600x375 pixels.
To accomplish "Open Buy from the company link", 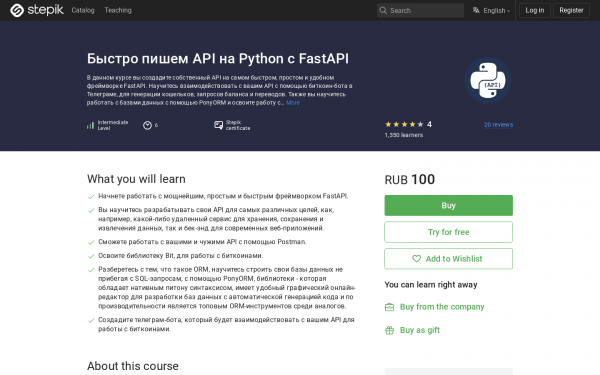I will 442,307.
